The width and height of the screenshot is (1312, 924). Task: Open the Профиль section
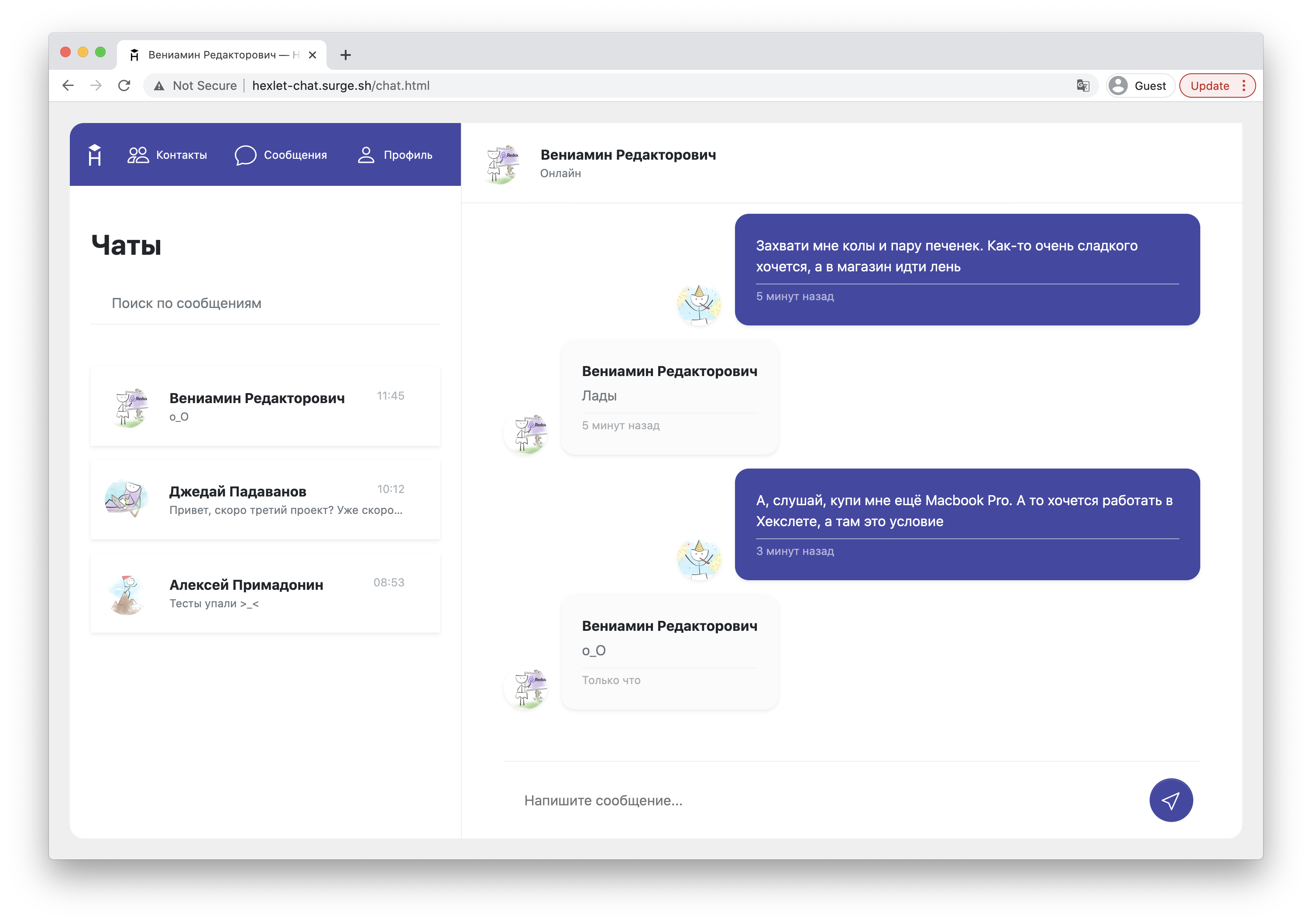click(x=397, y=155)
